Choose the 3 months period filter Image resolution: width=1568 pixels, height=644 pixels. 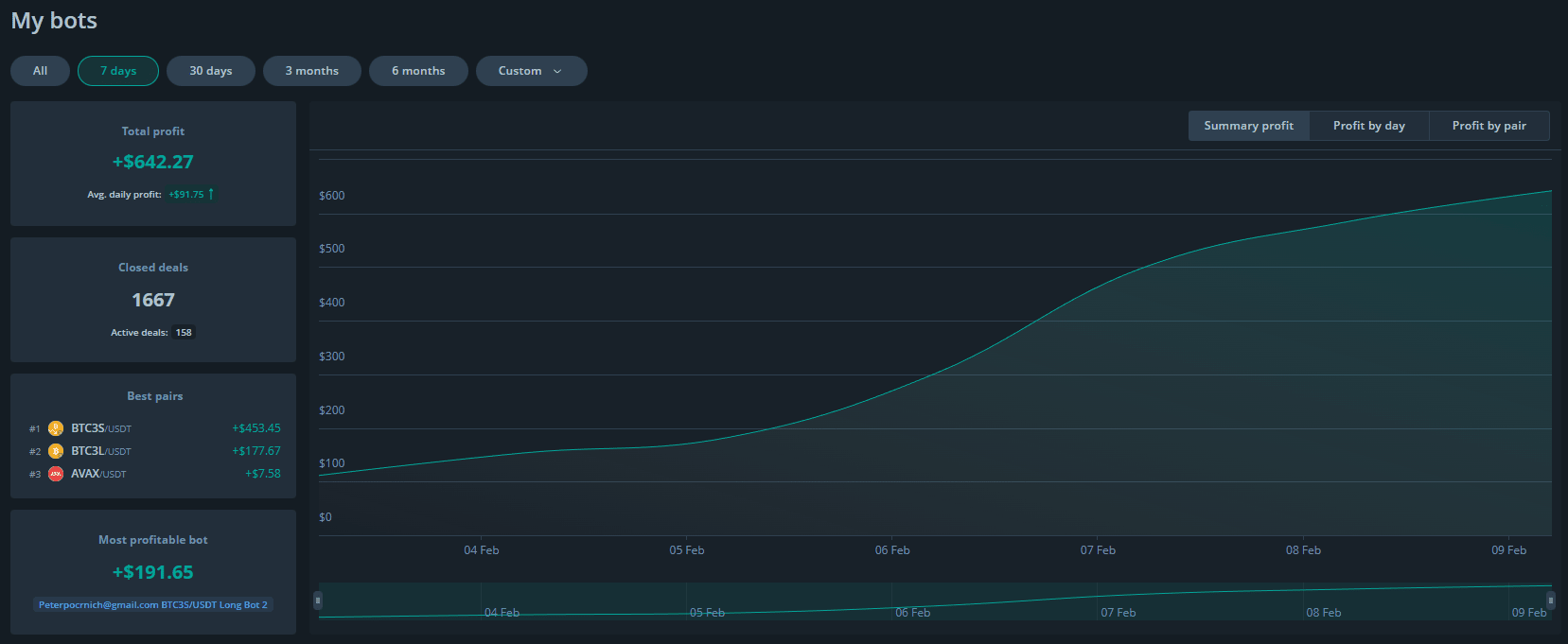[x=311, y=71]
